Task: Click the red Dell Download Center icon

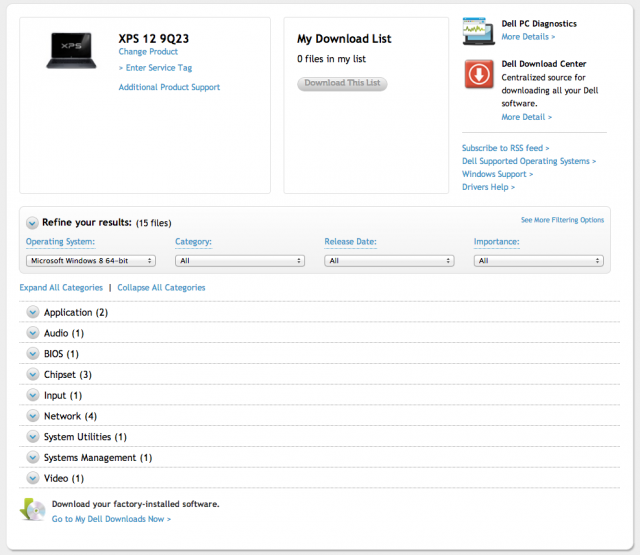Action: (479, 74)
